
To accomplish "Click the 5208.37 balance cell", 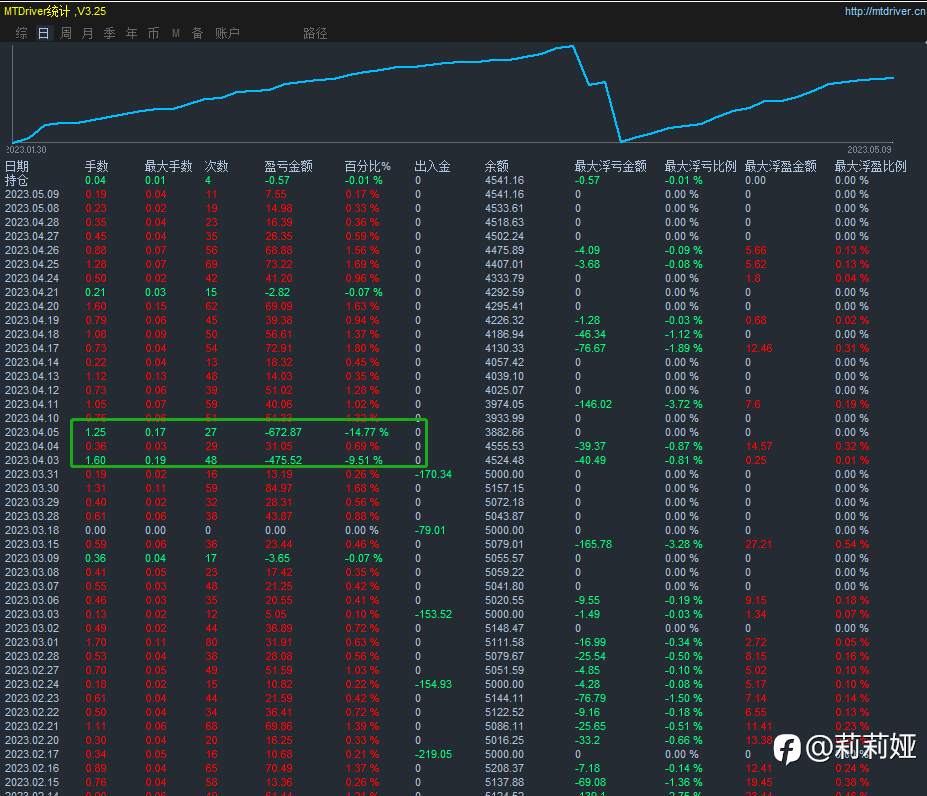I will 504,768.
